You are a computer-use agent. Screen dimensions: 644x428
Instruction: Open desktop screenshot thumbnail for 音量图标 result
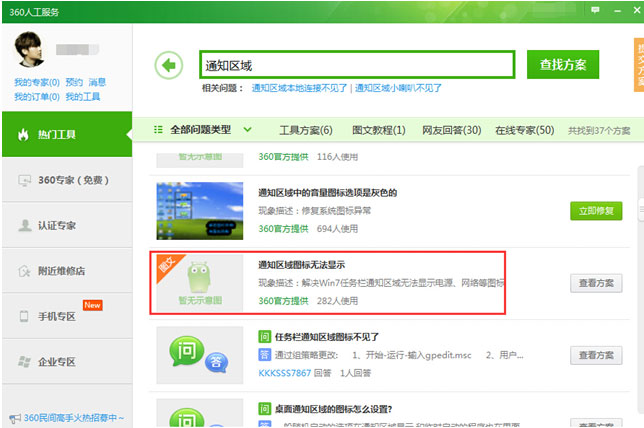click(200, 211)
